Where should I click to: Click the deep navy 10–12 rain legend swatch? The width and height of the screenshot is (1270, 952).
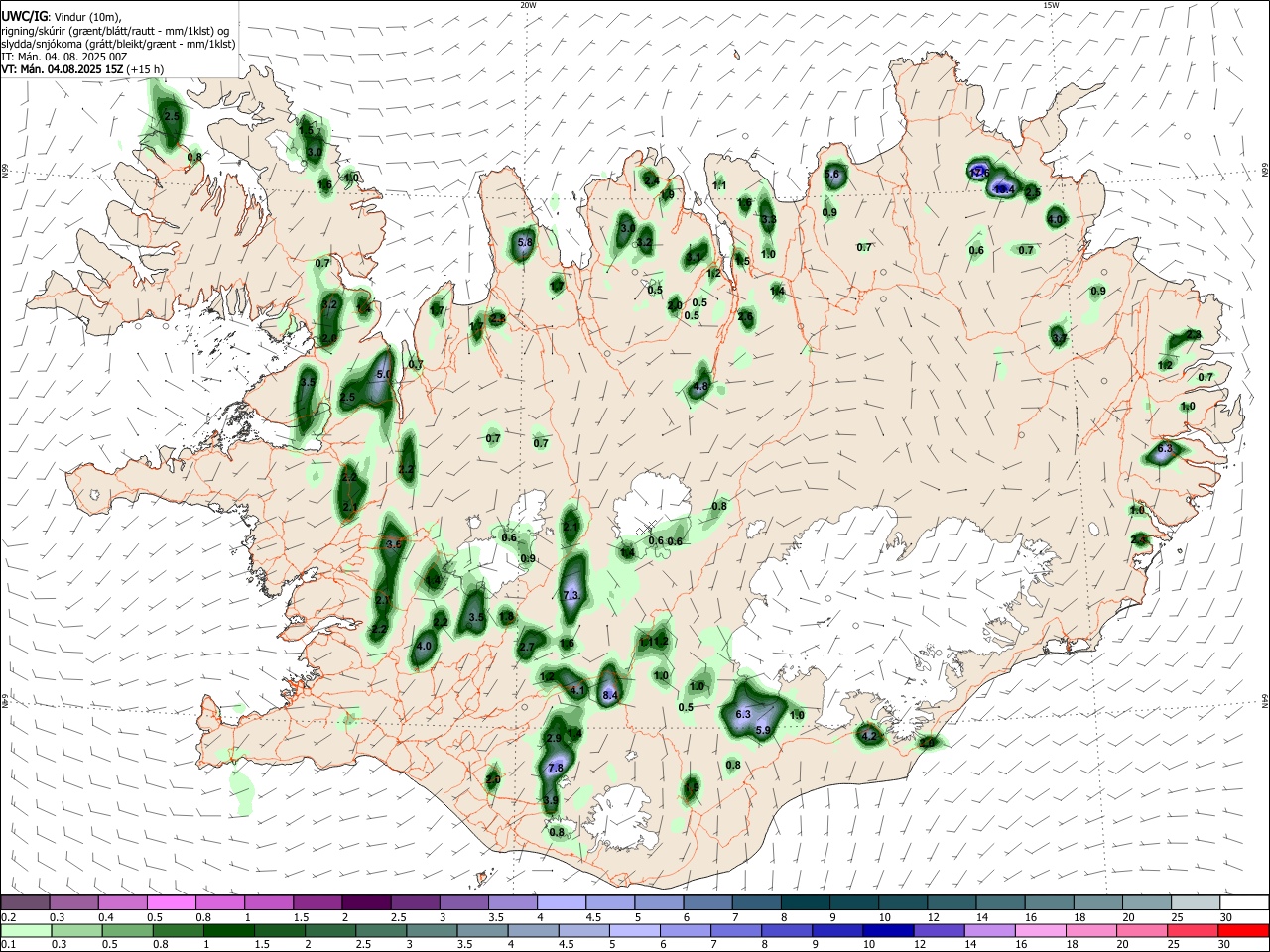coord(887,930)
